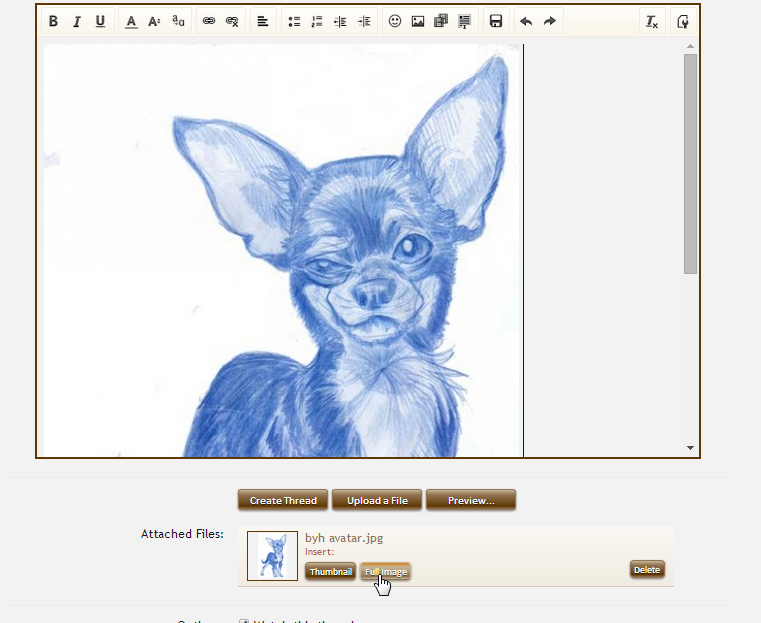Toggle the Watch this thread checkbox
This screenshot has width=761, height=623.
(x=244, y=621)
